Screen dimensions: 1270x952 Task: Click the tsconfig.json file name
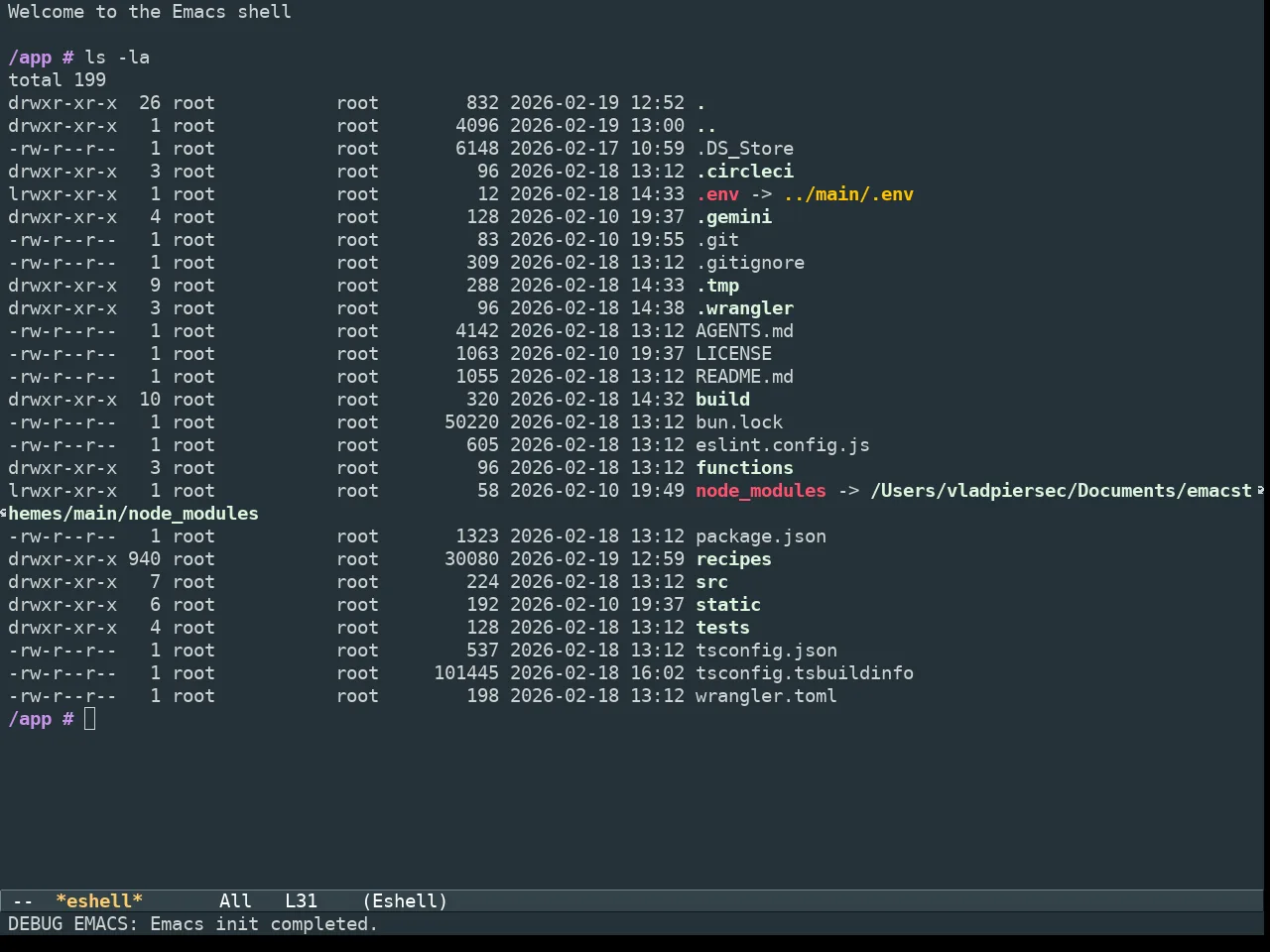tap(766, 651)
